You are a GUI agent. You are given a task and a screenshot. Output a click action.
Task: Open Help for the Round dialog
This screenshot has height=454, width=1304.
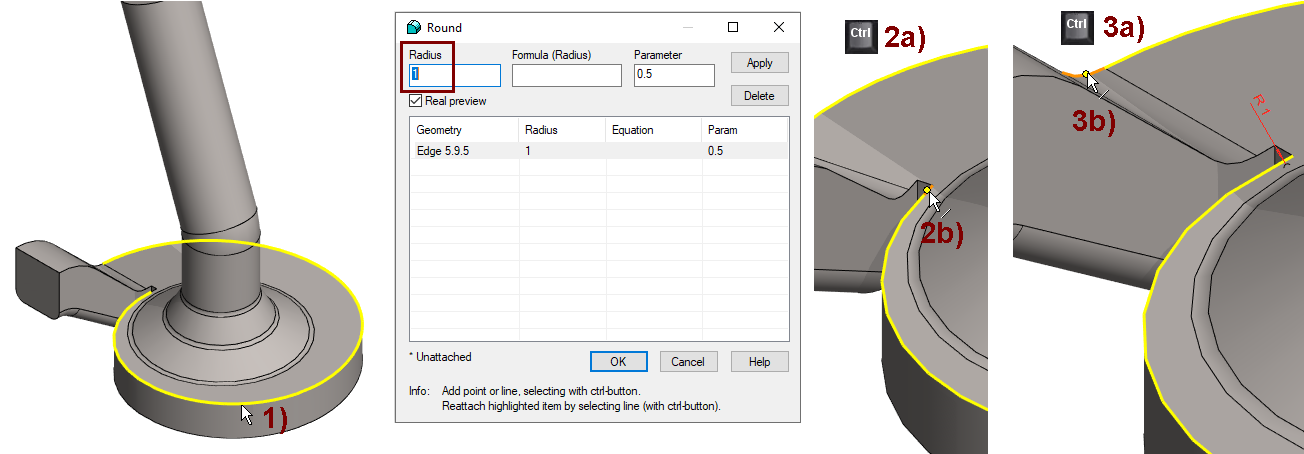(x=760, y=362)
